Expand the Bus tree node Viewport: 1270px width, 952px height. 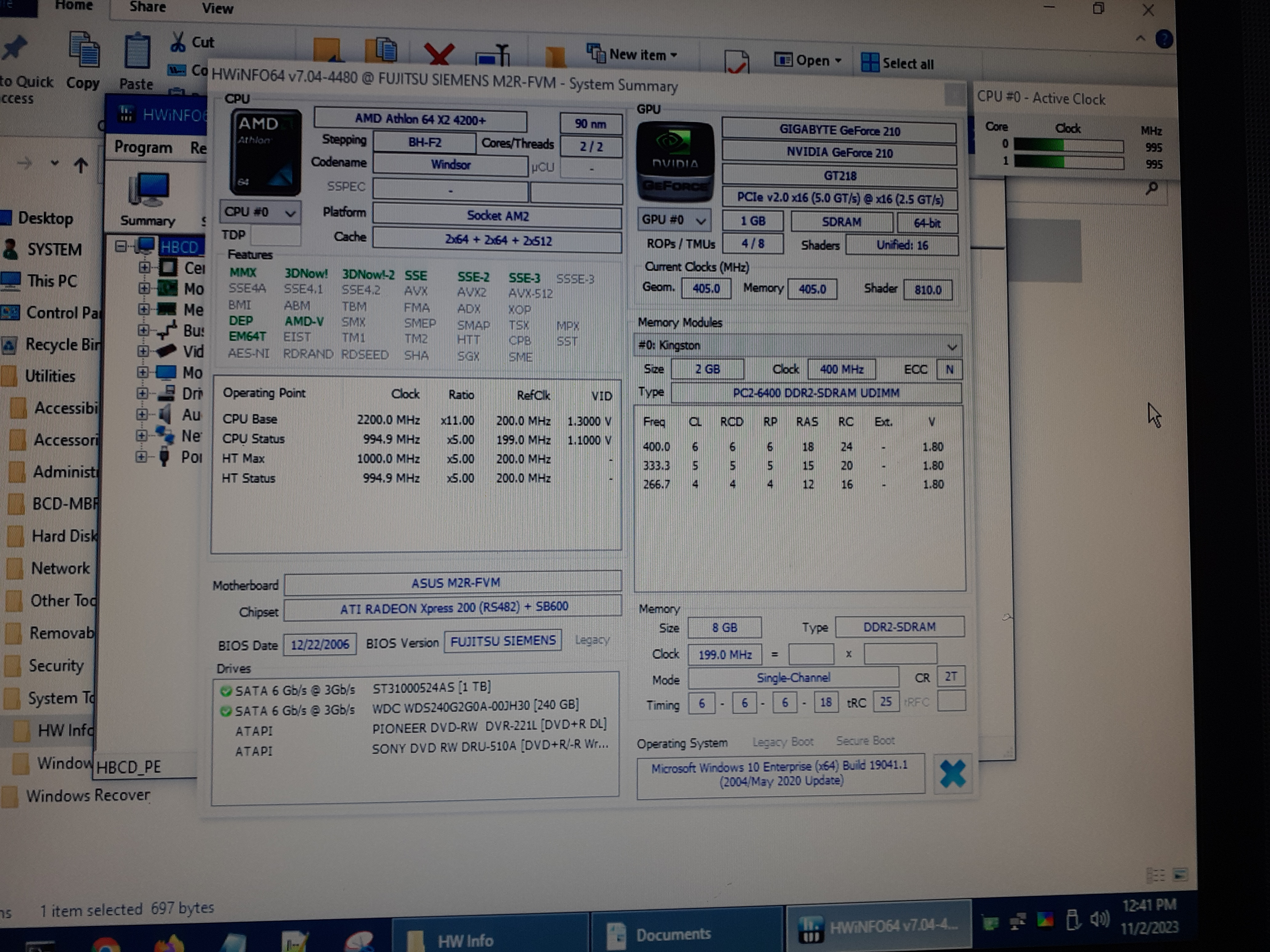pos(144,330)
